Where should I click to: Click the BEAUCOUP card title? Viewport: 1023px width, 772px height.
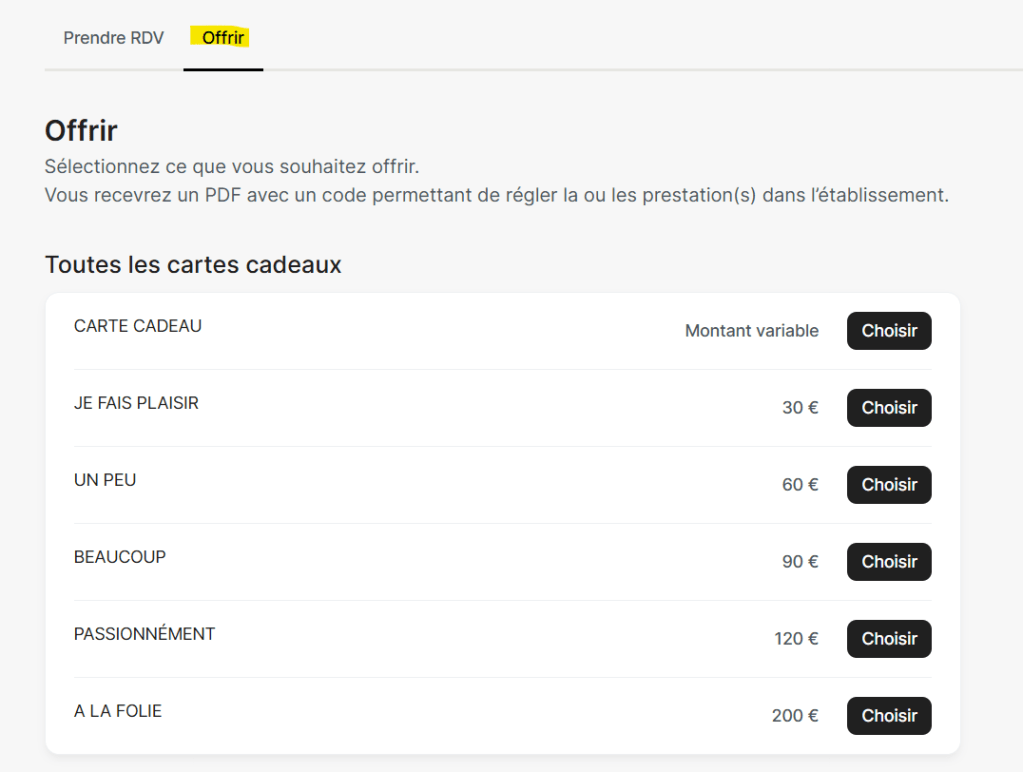(x=120, y=557)
